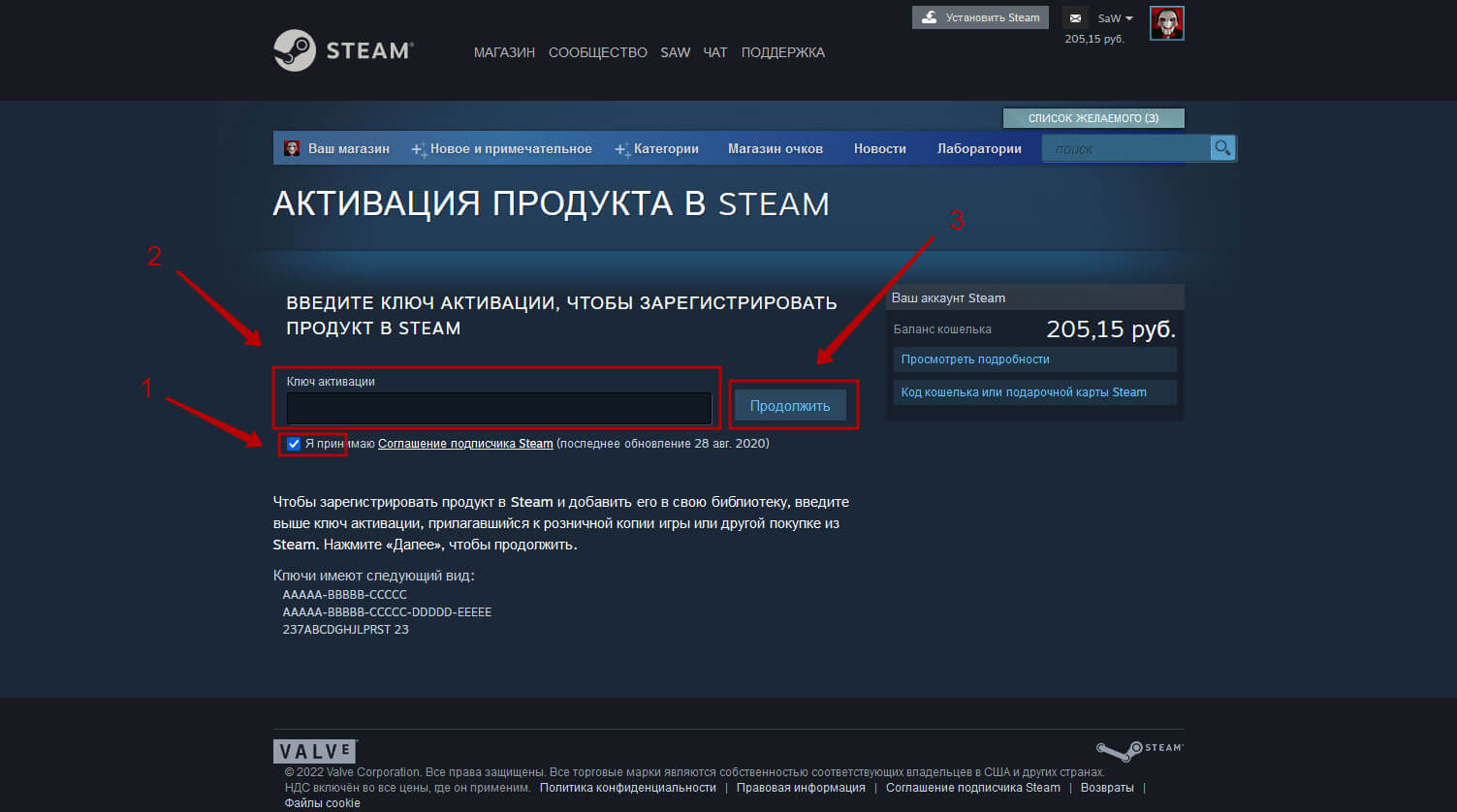Open the ПОДДЕРЖКА menu item
This screenshot has height=812, width=1457.
[783, 52]
